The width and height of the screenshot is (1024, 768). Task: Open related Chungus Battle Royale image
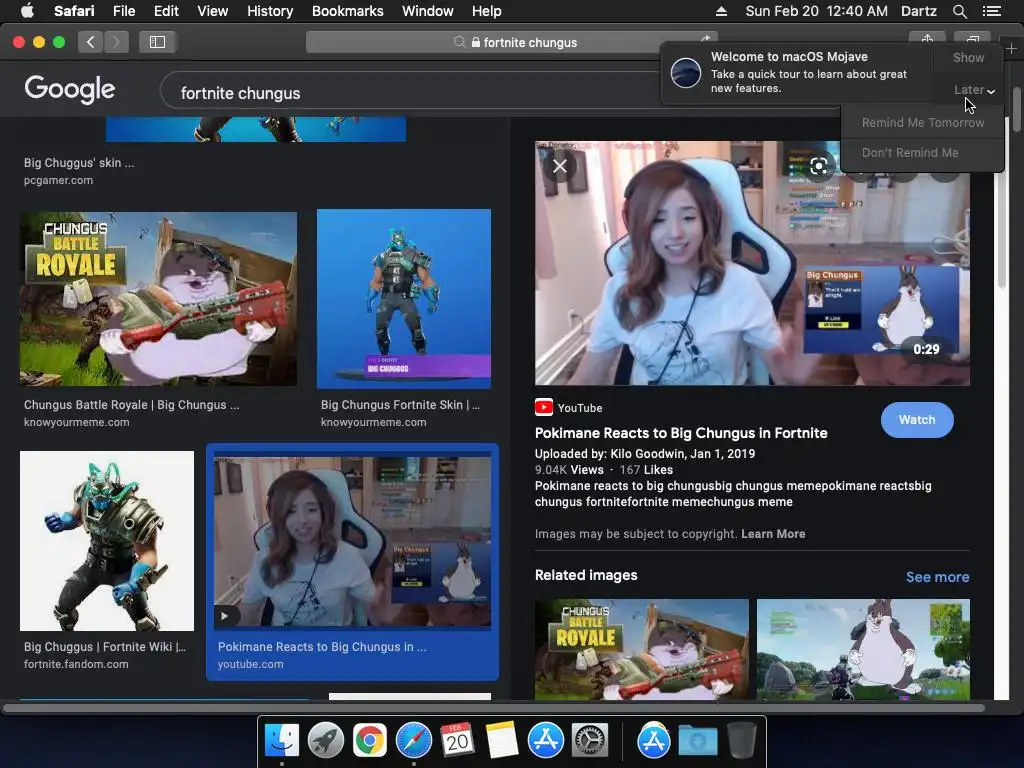coord(641,649)
